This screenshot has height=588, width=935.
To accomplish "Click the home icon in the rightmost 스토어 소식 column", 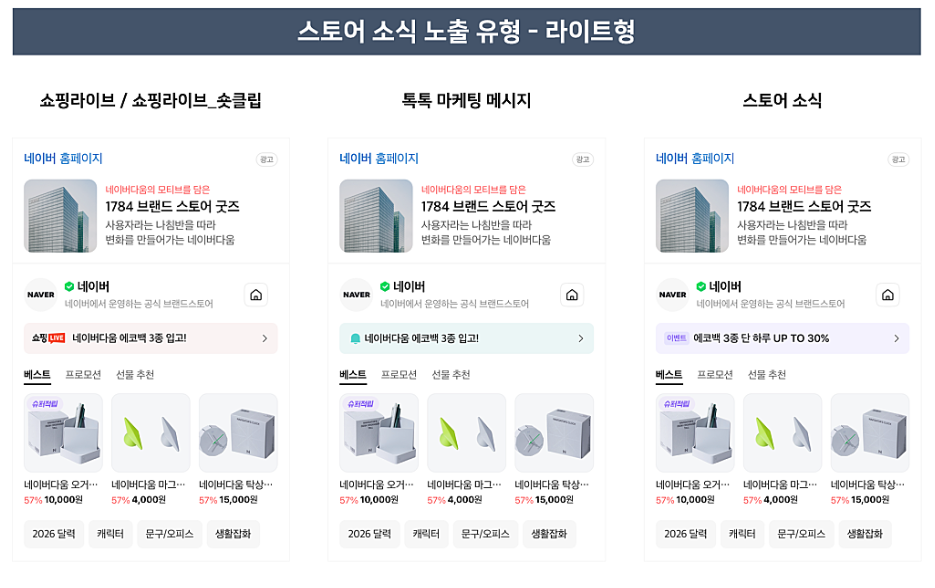I will click(x=888, y=295).
